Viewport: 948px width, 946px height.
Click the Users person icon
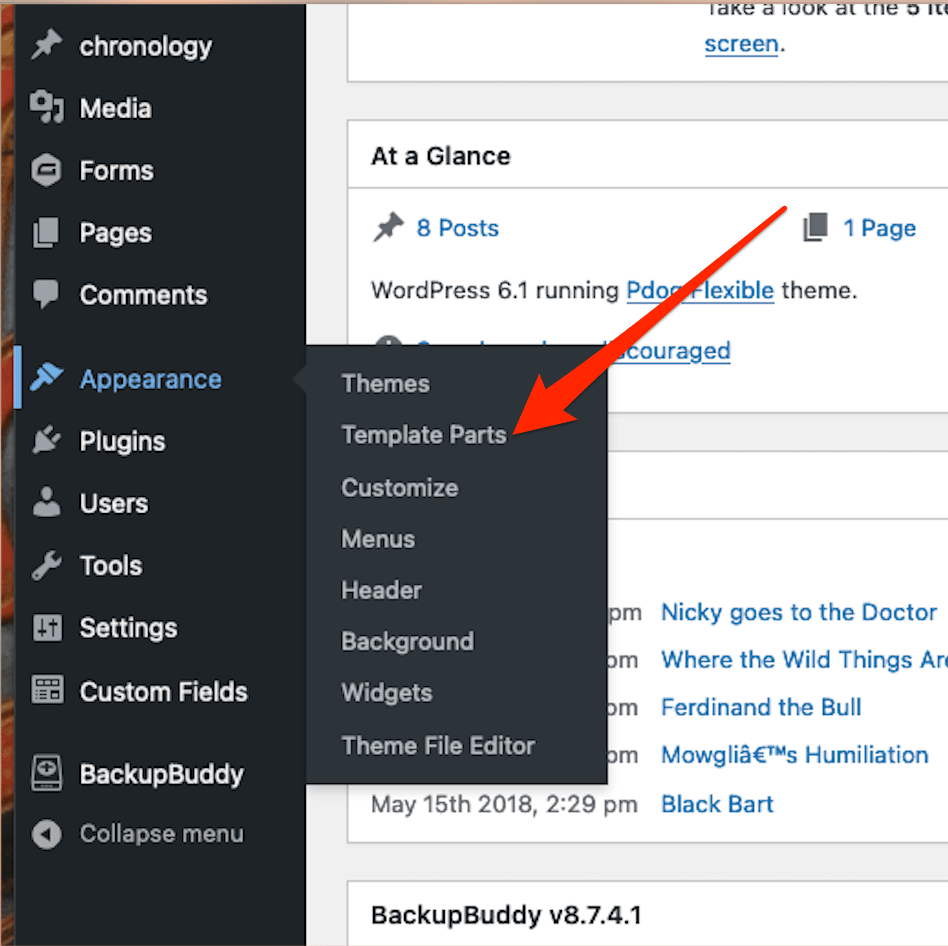tap(47, 503)
